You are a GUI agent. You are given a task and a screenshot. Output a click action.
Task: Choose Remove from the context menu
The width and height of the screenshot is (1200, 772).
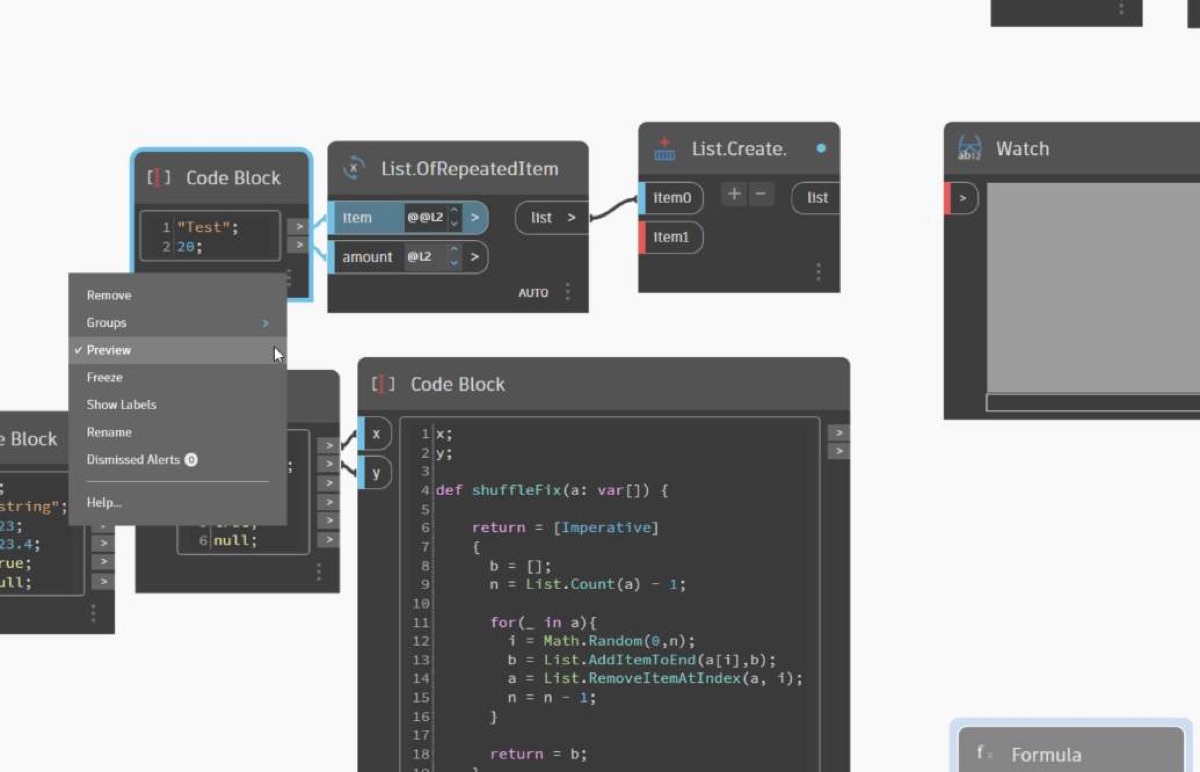[x=178, y=295]
